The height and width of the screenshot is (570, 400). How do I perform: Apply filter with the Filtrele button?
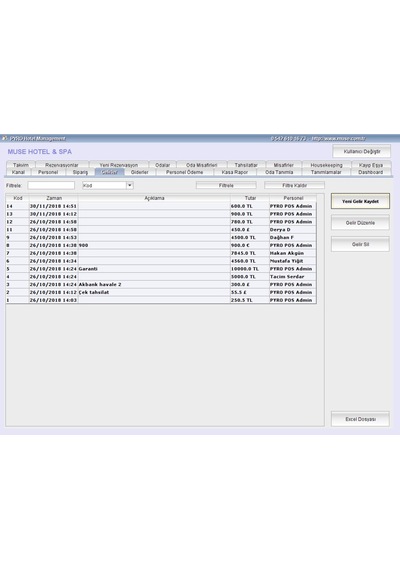[x=226, y=185]
